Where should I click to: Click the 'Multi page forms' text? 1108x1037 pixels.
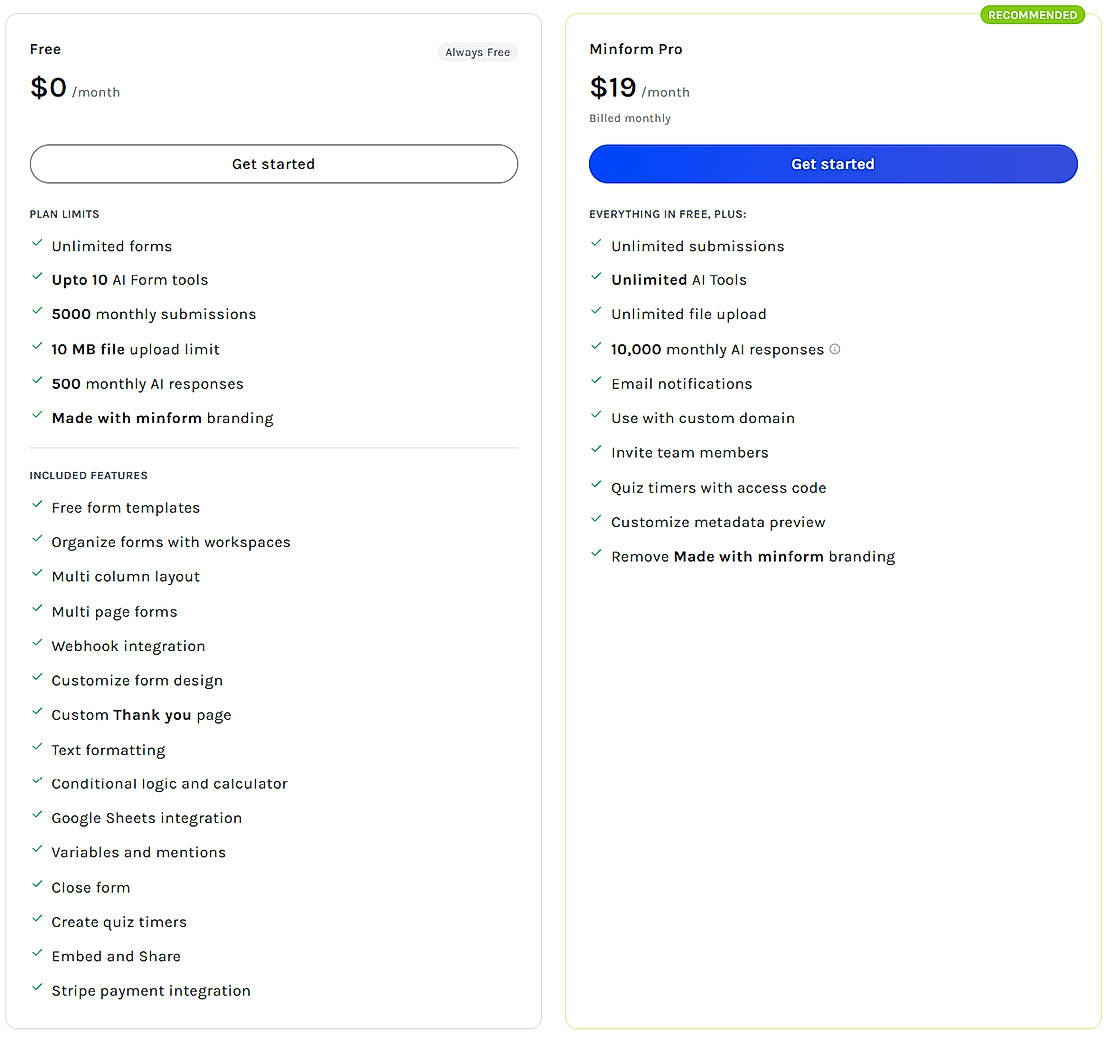[114, 612]
